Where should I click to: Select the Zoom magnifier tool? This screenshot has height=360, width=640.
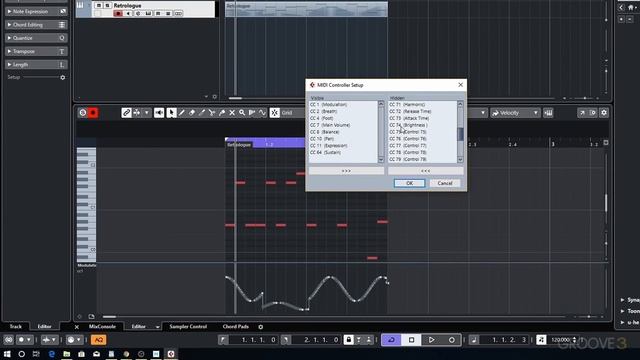(242, 113)
